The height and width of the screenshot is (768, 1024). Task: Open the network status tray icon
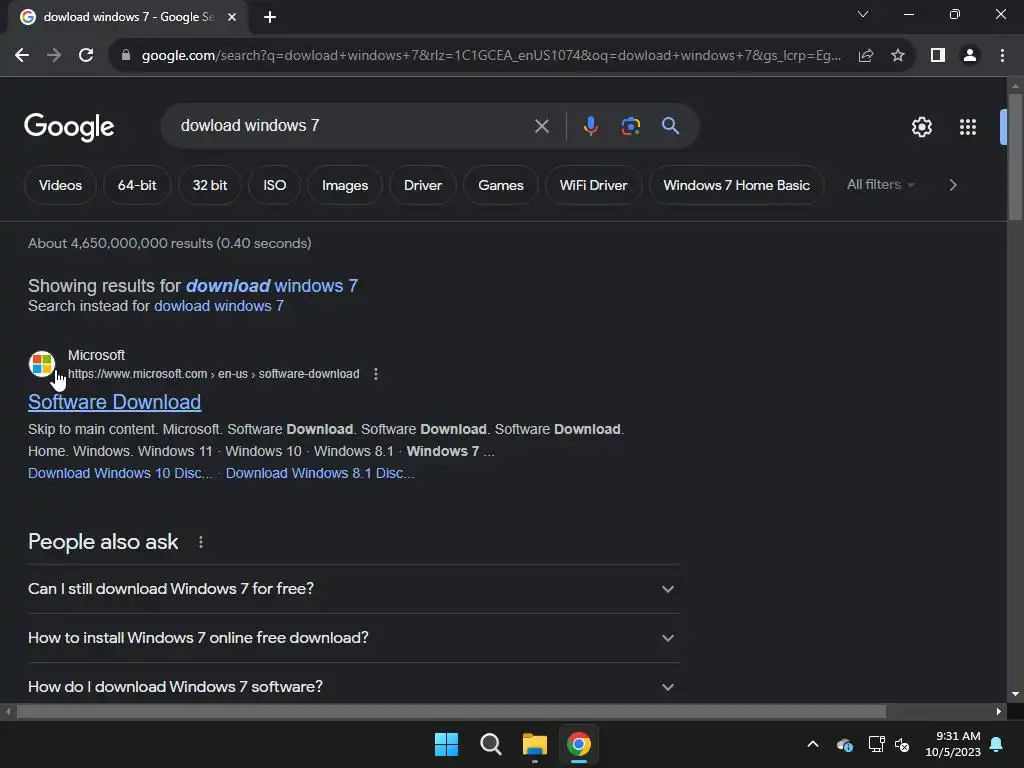[876, 744]
